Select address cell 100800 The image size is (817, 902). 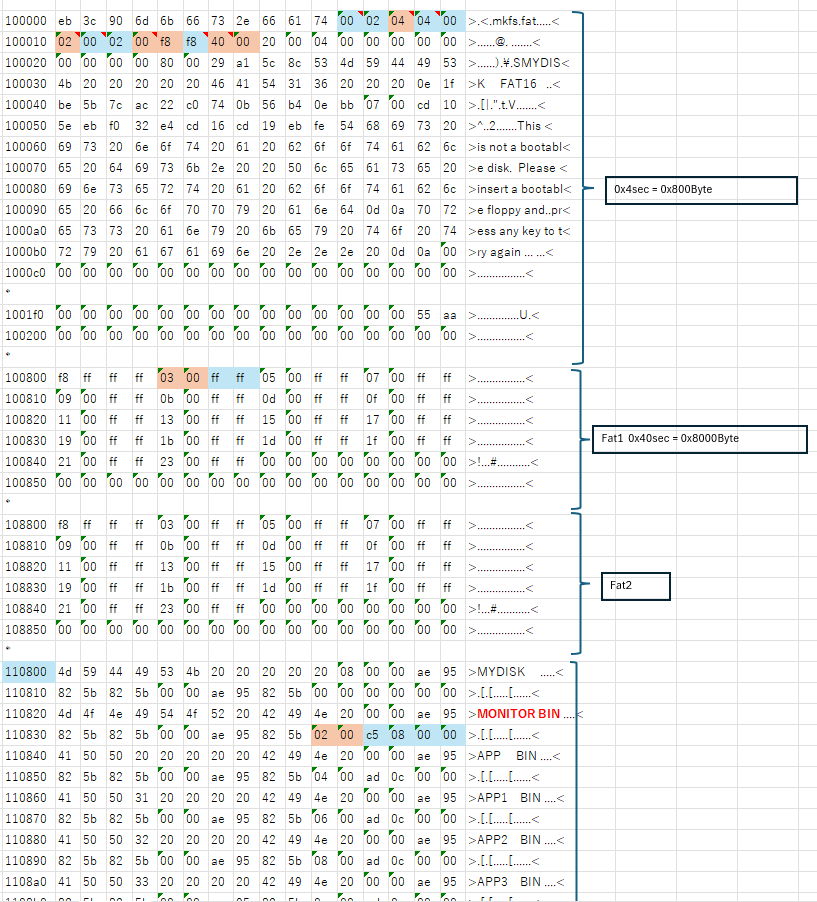[x=25, y=377]
